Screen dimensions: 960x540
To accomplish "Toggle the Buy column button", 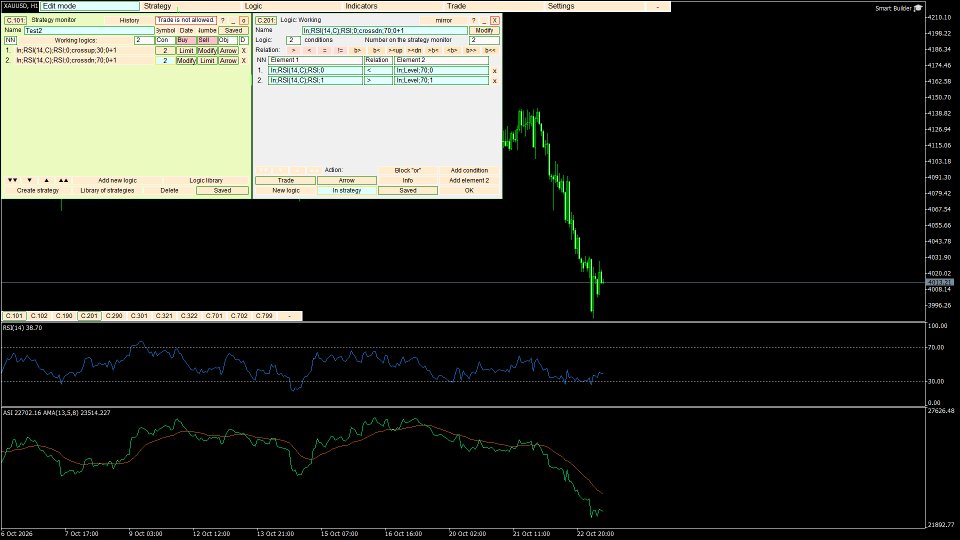I will (185, 40).
